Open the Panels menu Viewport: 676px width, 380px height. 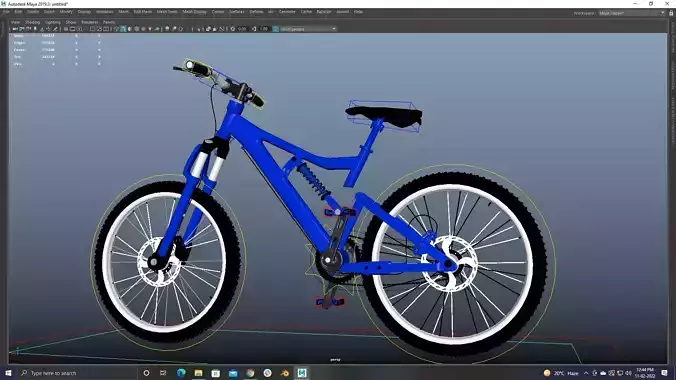109,22
